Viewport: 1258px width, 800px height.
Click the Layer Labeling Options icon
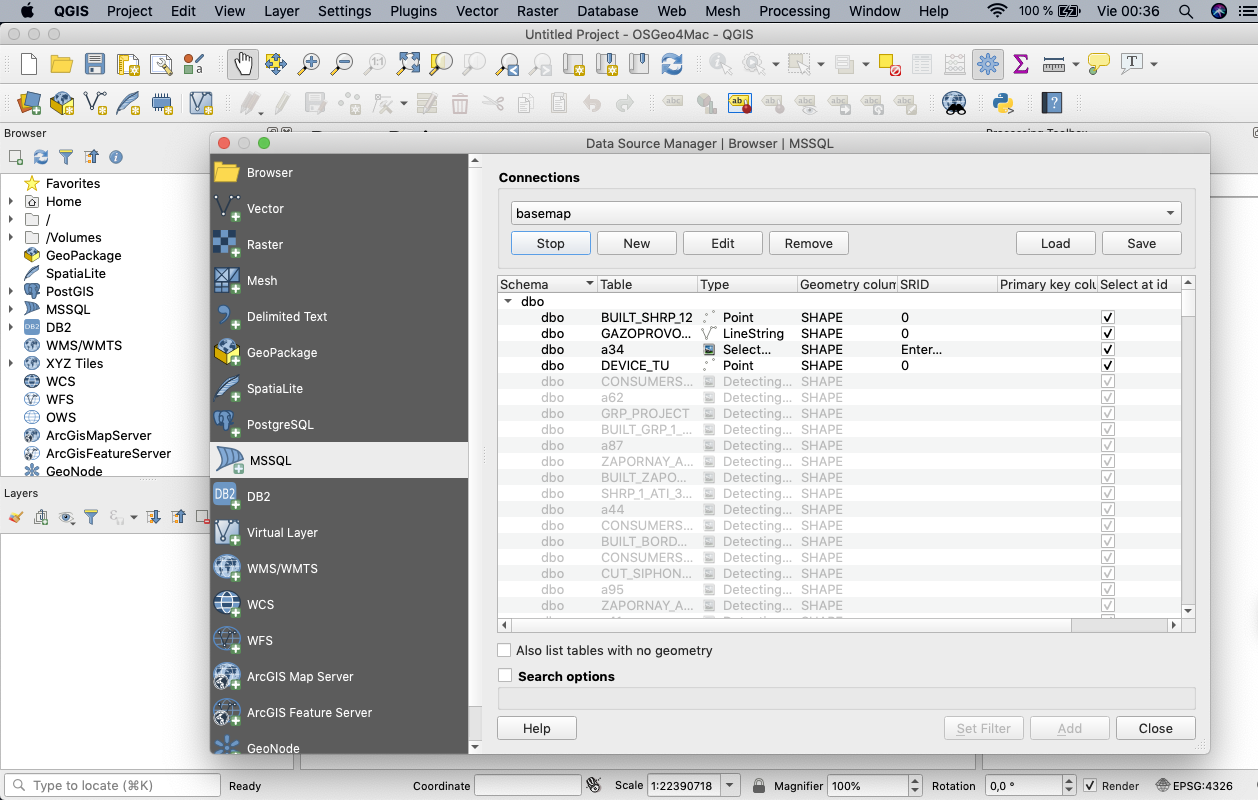tap(674, 102)
